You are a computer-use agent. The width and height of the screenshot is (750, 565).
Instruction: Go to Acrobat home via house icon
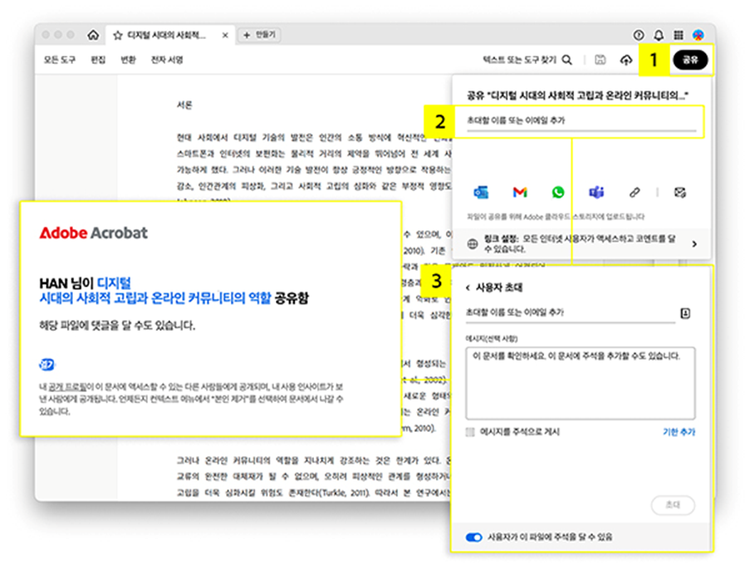(x=93, y=35)
